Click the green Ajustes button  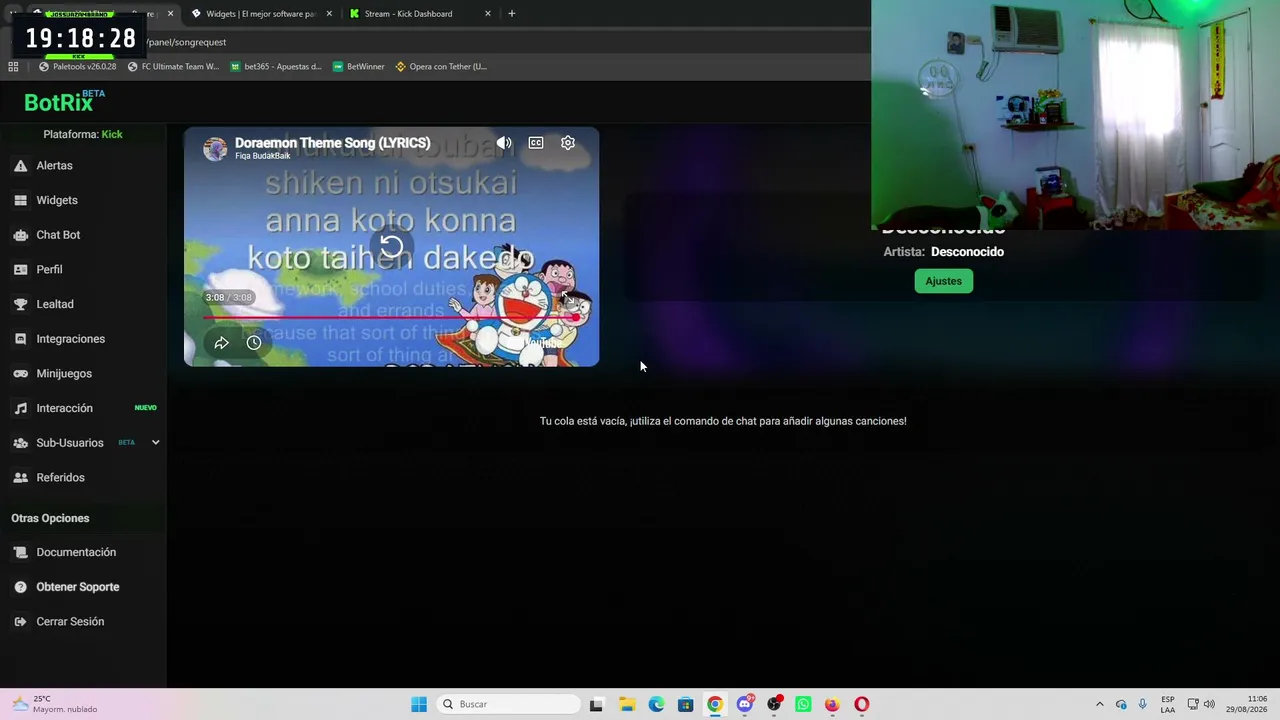point(943,281)
